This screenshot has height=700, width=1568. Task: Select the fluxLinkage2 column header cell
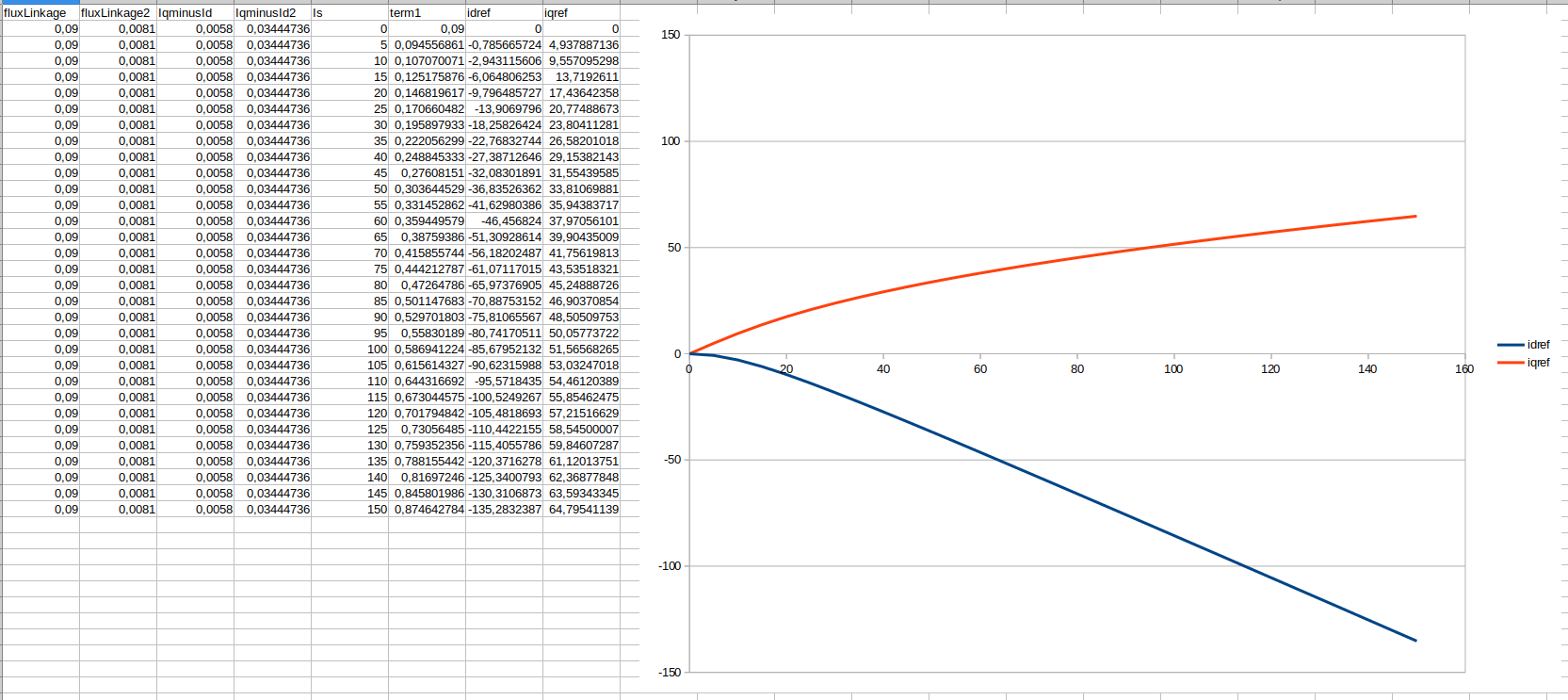click(x=117, y=13)
